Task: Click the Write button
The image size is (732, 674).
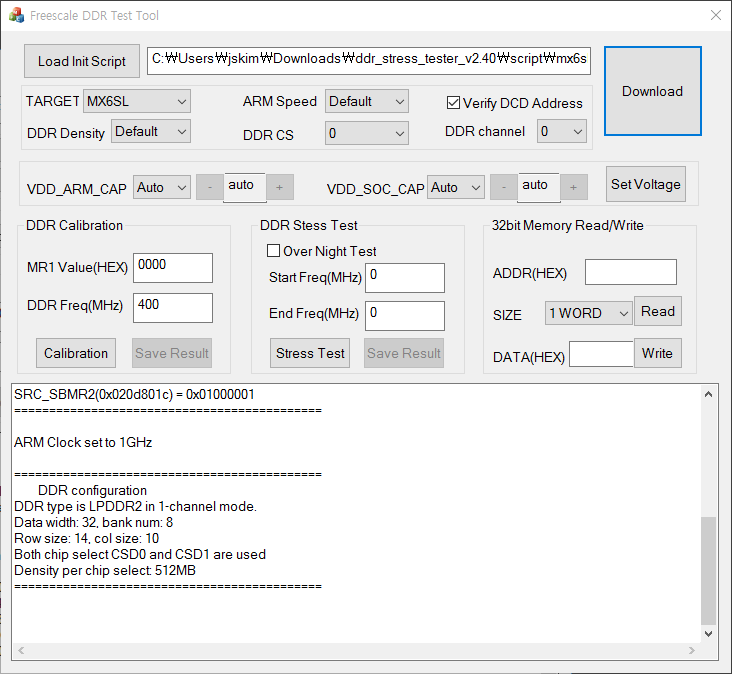Action: click(658, 353)
